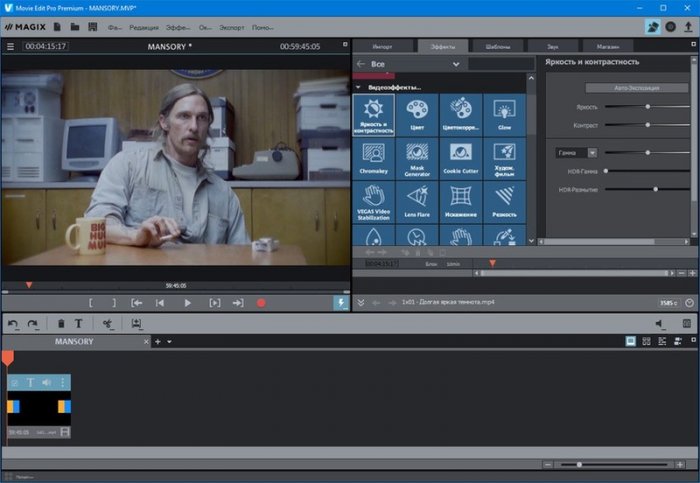Image resolution: width=700 pixels, height=483 pixels.
Task: Select the Lens Flare effect
Action: [x=417, y=201]
